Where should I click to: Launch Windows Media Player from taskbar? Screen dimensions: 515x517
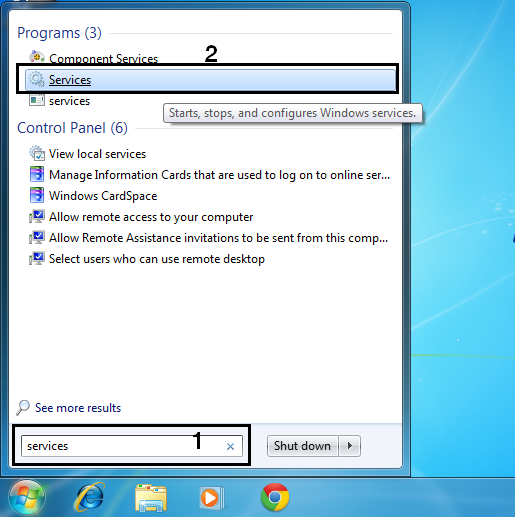pyautogui.click(x=212, y=498)
